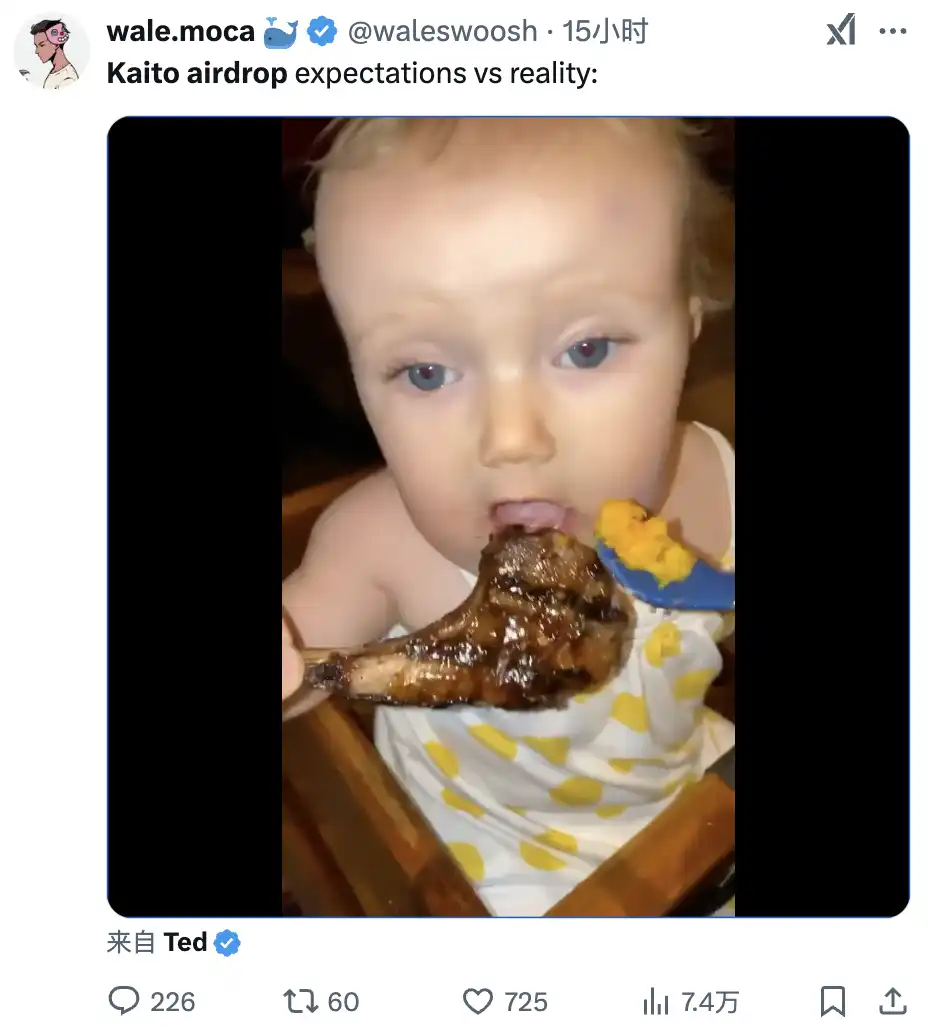Open the three-dot more options menu

(893, 31)
